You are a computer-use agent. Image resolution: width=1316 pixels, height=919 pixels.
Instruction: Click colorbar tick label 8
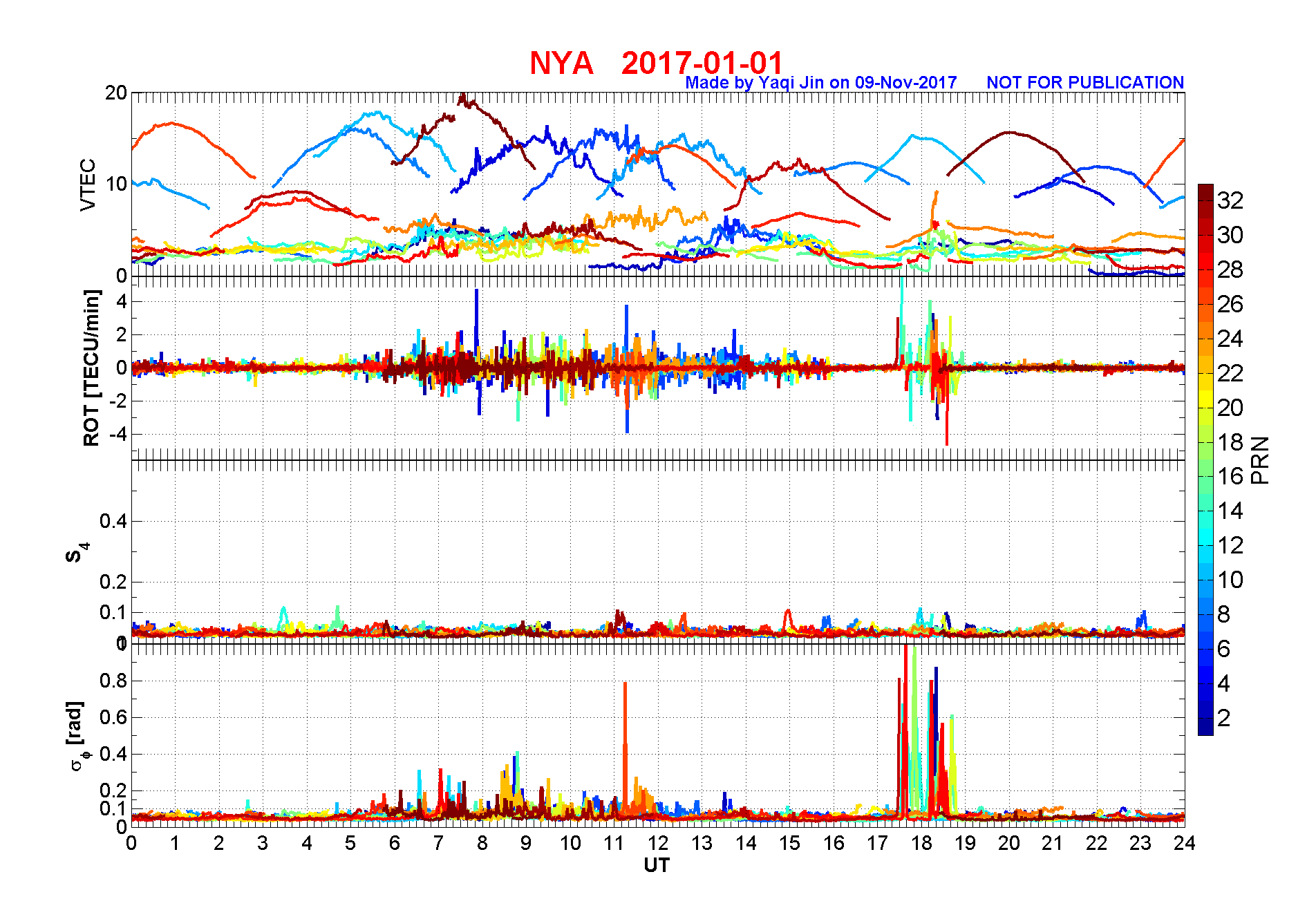click(1224, 614)
